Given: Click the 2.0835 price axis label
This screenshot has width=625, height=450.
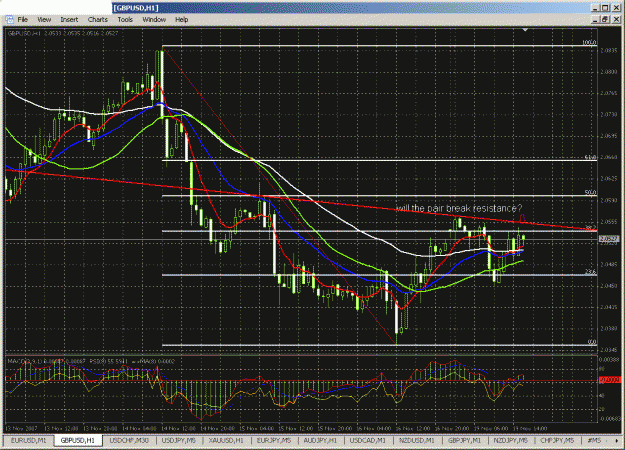Looking at the screenshot, I should (609, 50).
